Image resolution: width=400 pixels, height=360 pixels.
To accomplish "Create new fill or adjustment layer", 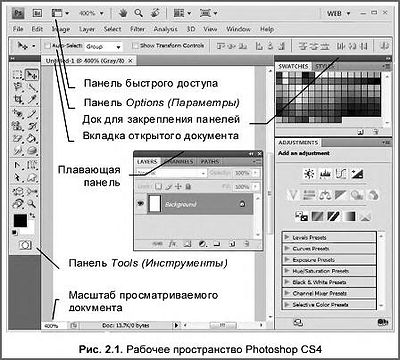I will (202, 244).
